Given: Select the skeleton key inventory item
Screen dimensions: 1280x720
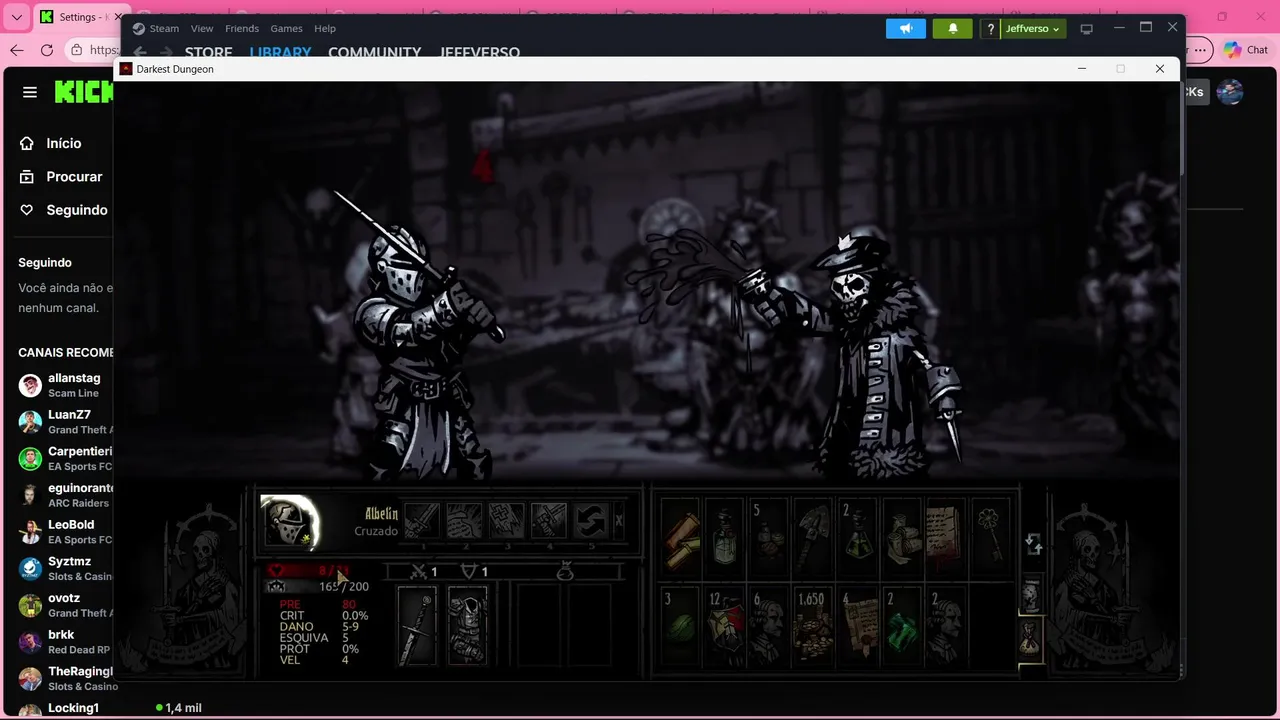Looking at the screenshot, I should pos(990,538).
